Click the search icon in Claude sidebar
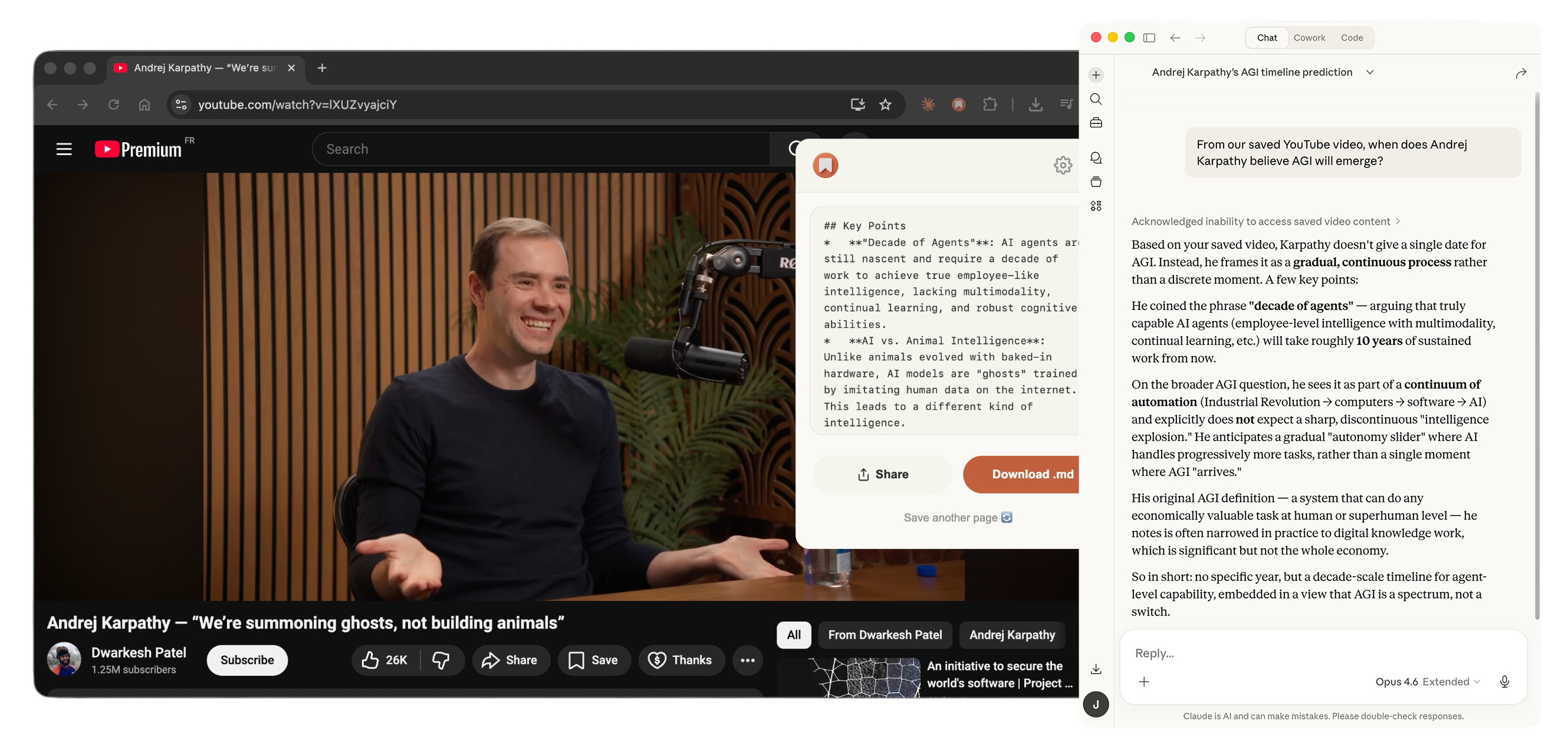 coord(1096,99)
